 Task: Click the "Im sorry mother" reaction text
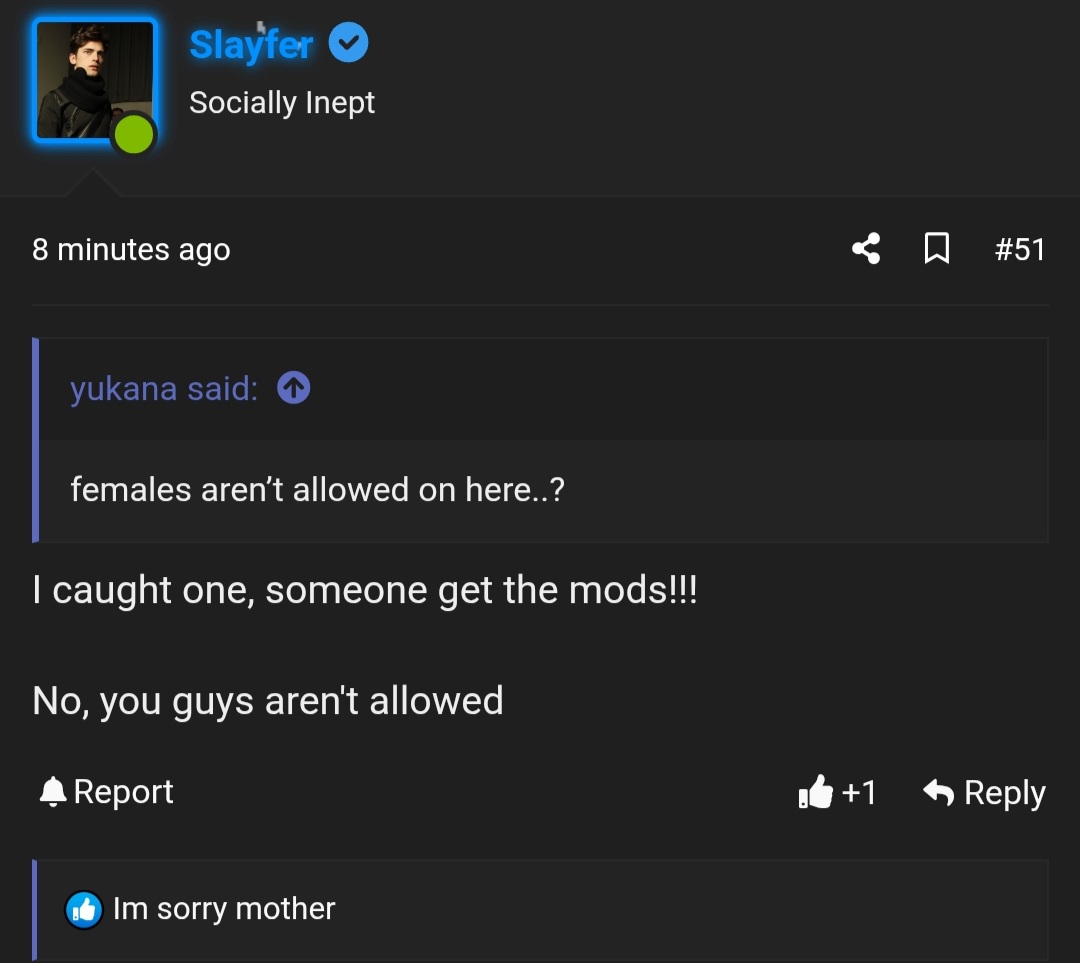click(x=224, y=908)
